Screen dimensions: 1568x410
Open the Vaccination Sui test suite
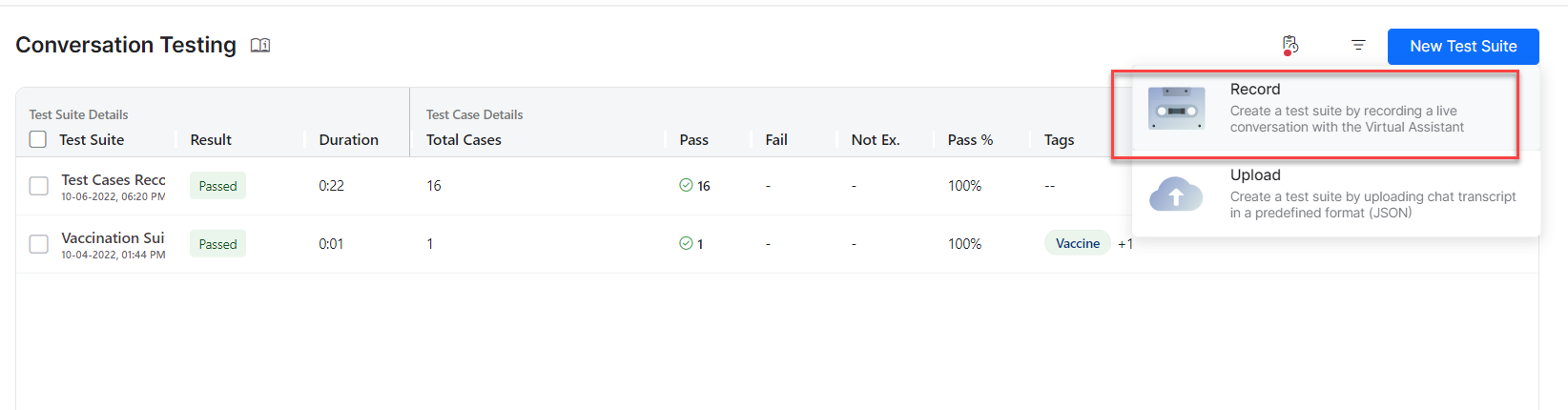click(x=113, y=238)
